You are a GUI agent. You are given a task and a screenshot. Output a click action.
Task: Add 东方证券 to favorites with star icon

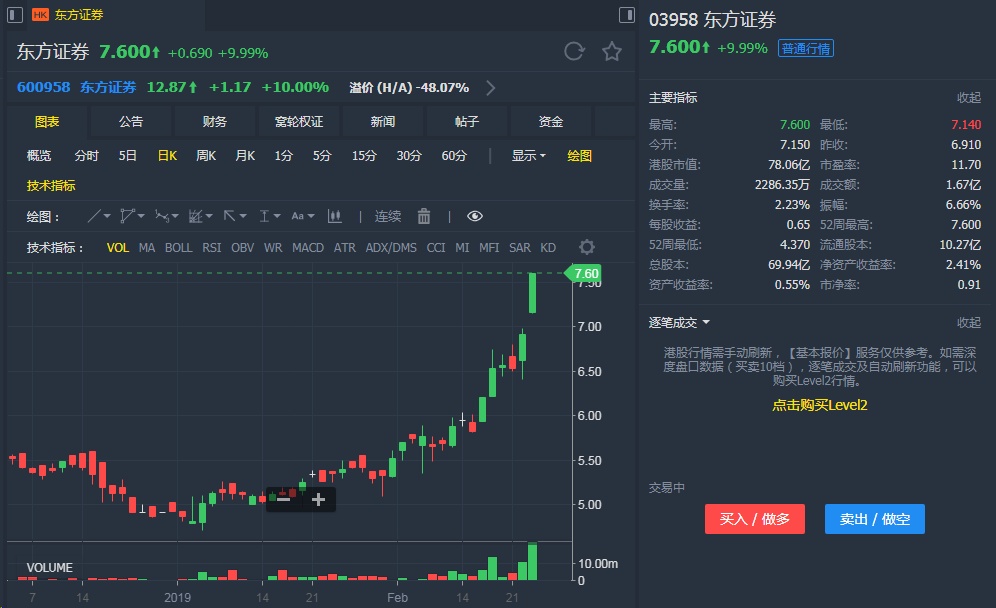pyautogui.click(x=612, y=51)
